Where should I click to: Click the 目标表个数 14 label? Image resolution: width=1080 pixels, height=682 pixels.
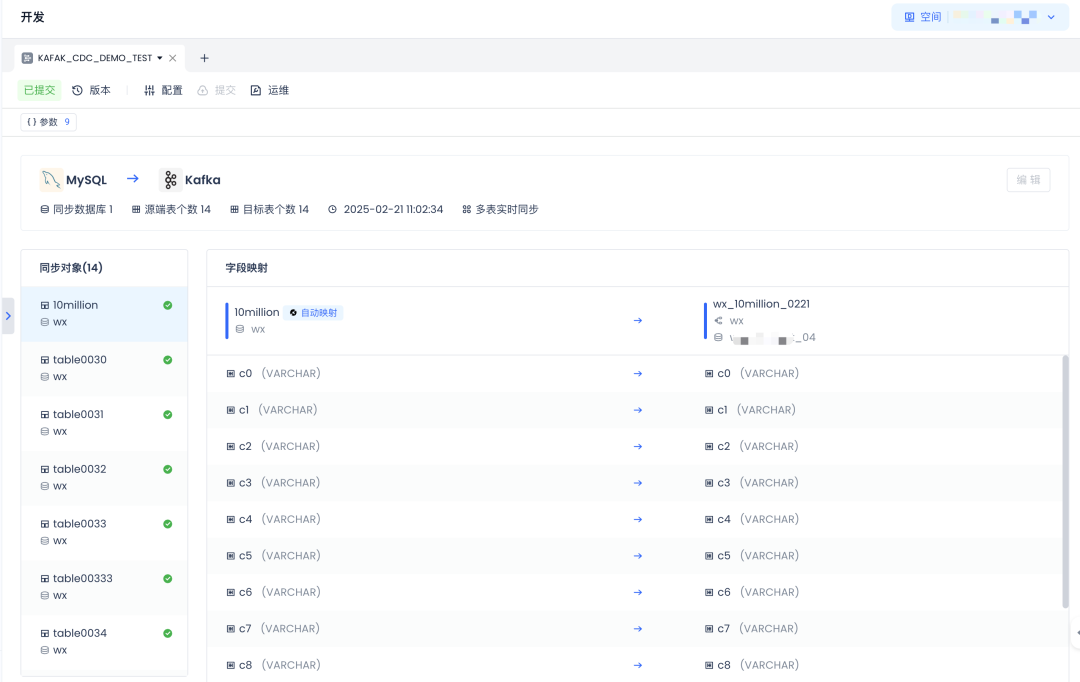(x=269, y=209)
